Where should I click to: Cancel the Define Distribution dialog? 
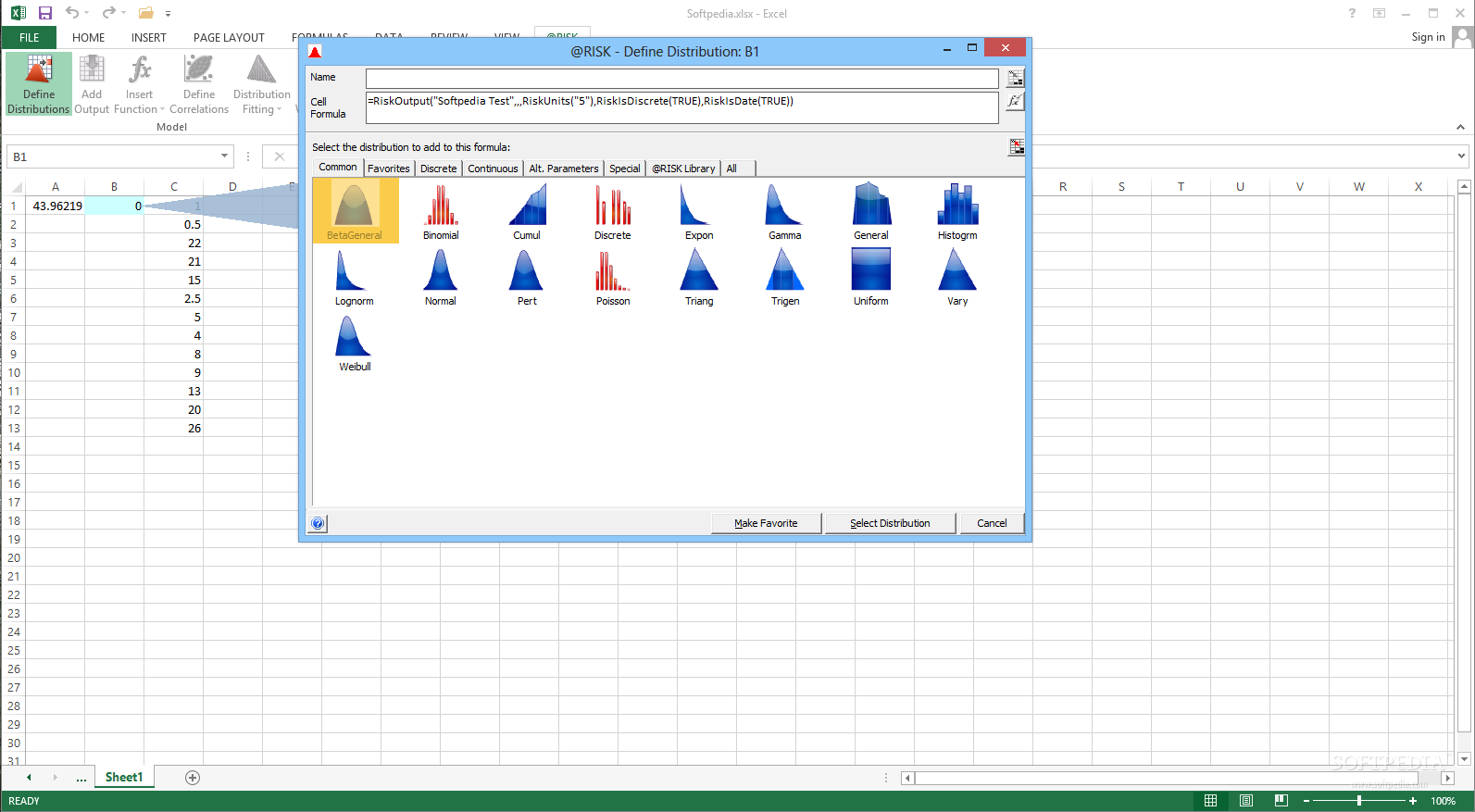tap(992, 523)
